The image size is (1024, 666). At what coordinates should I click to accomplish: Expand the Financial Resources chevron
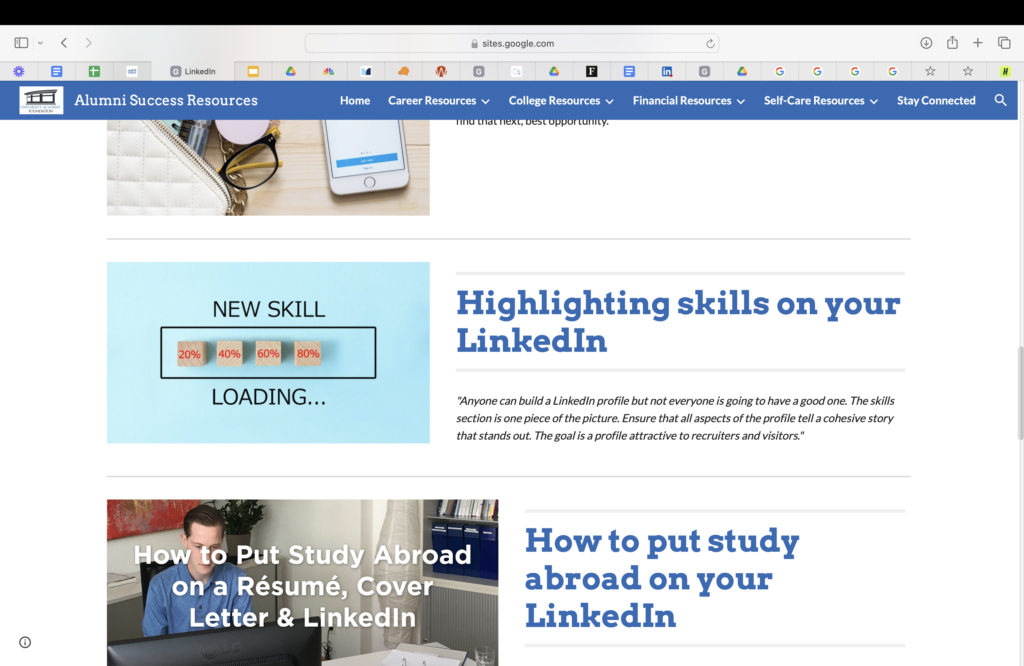pos(741,101)
